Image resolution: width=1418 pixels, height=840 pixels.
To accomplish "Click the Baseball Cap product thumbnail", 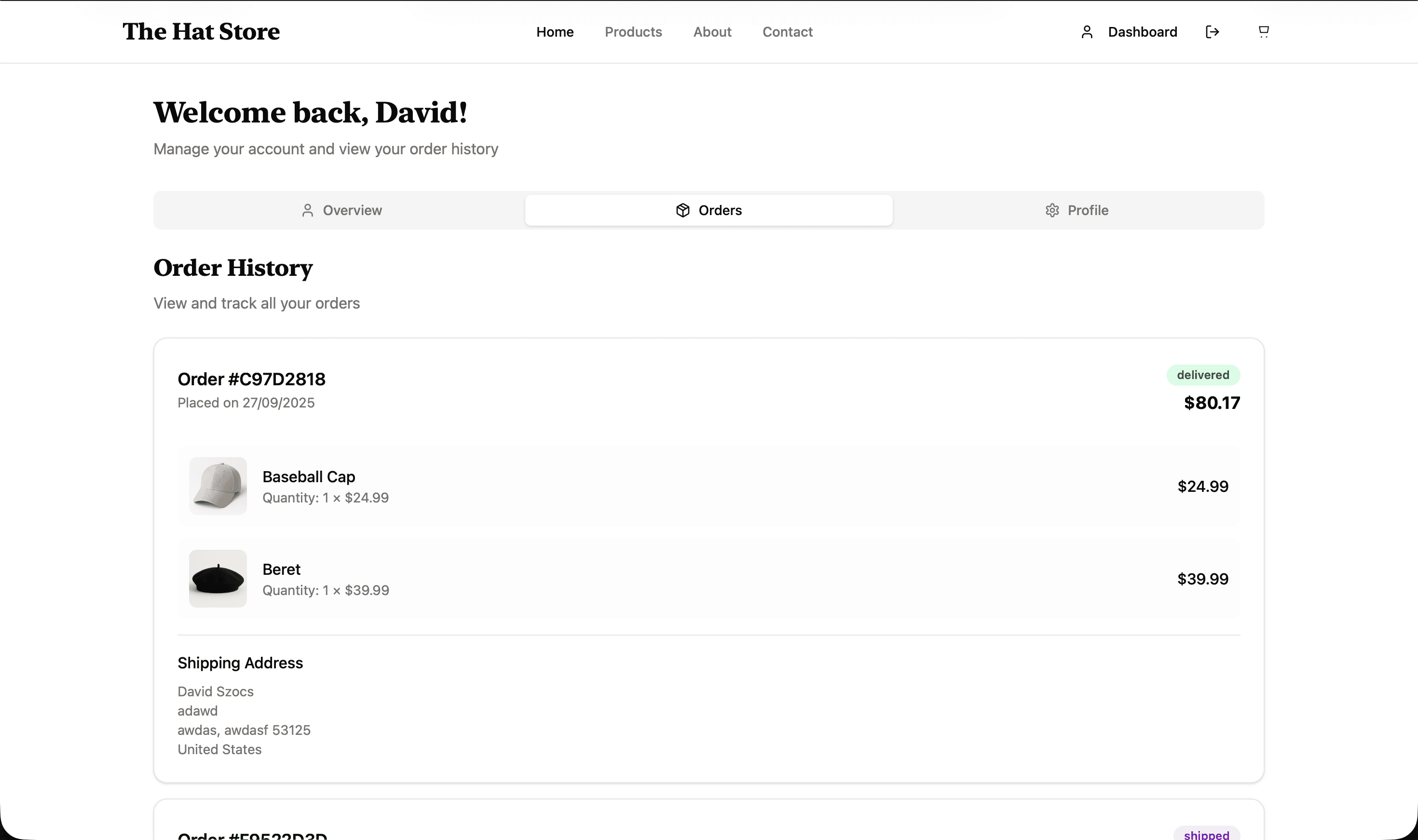I will [218, 486].
